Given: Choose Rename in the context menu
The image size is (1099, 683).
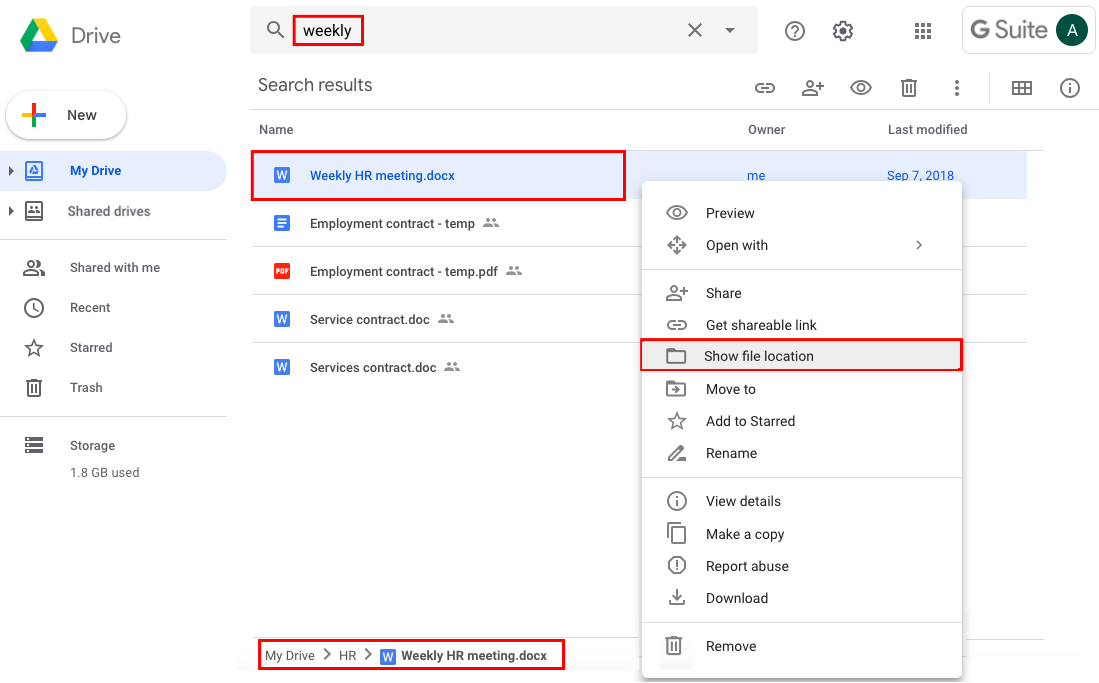Looking at the screenshot, I should 801,454.
